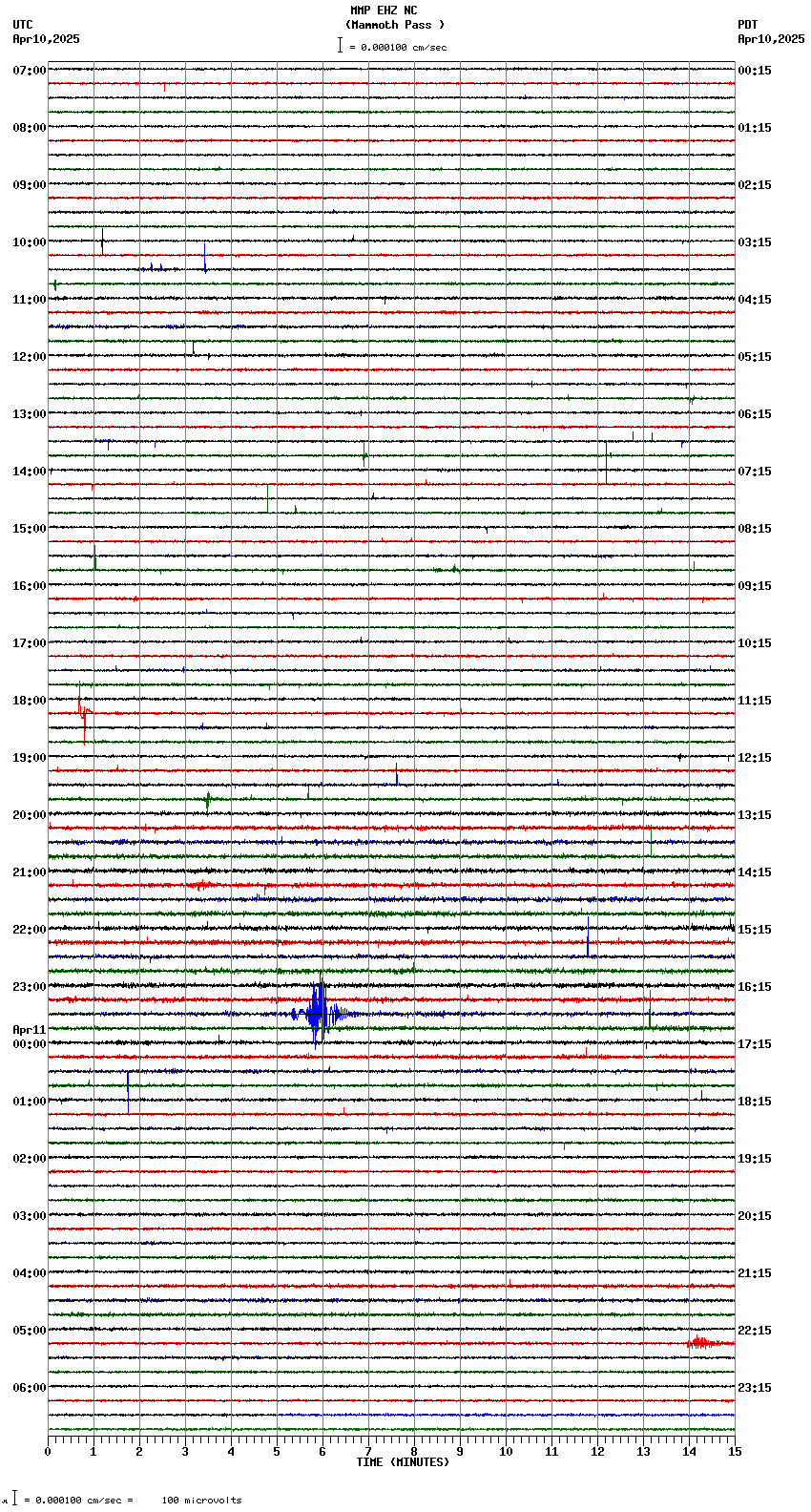This screenshot has height=1512, width=811.
Task: Click the 07:15 PDT time label
Action: click(x=755, y=472)
